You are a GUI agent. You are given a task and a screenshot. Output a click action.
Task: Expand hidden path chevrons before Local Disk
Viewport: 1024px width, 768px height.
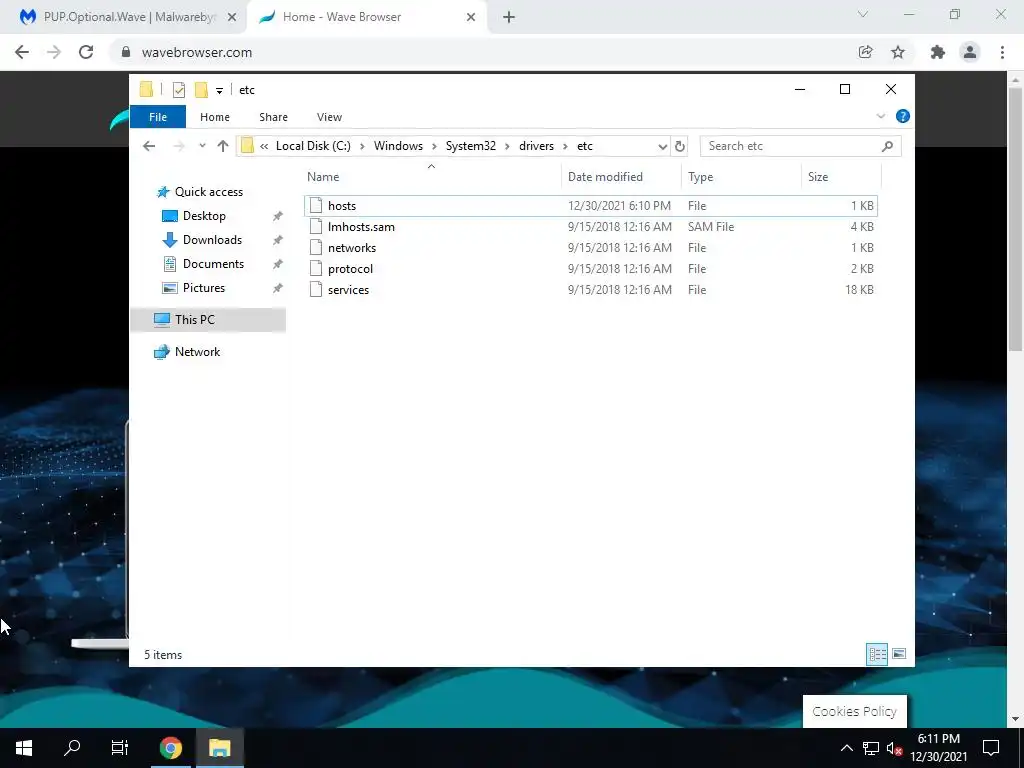[264, 146]
